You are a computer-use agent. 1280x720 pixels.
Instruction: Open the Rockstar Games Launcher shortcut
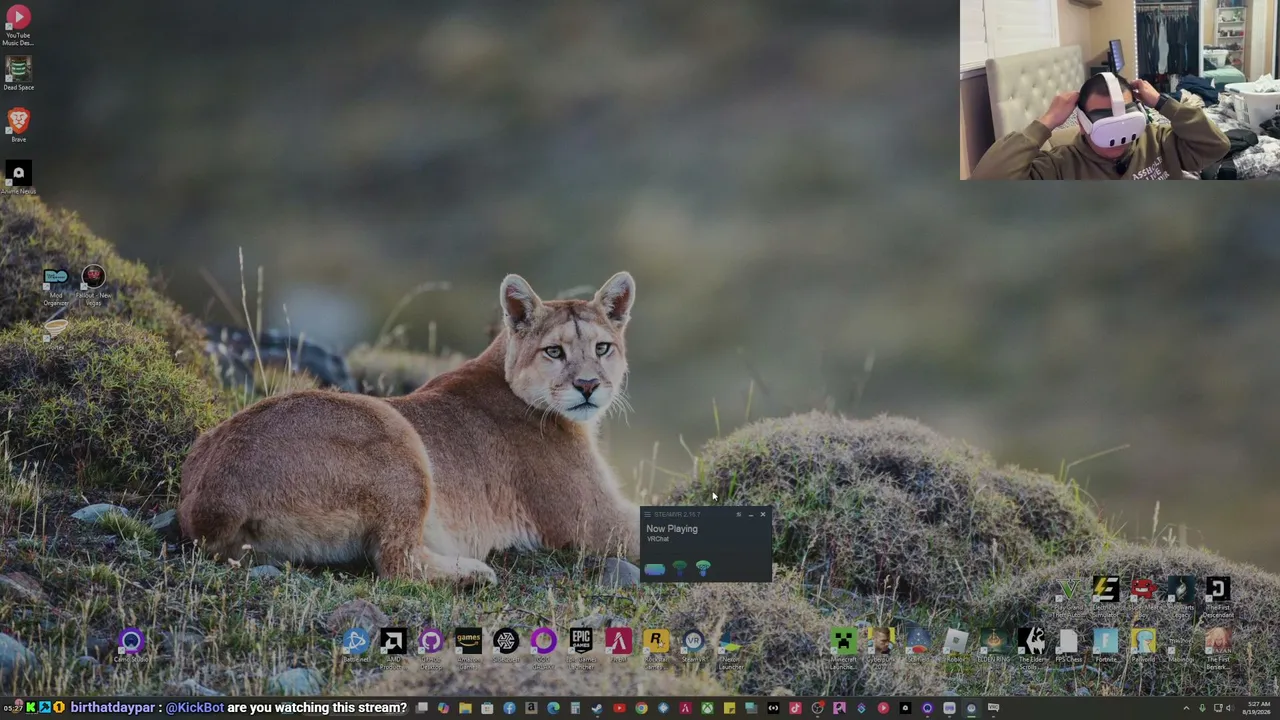click(656, 648)
